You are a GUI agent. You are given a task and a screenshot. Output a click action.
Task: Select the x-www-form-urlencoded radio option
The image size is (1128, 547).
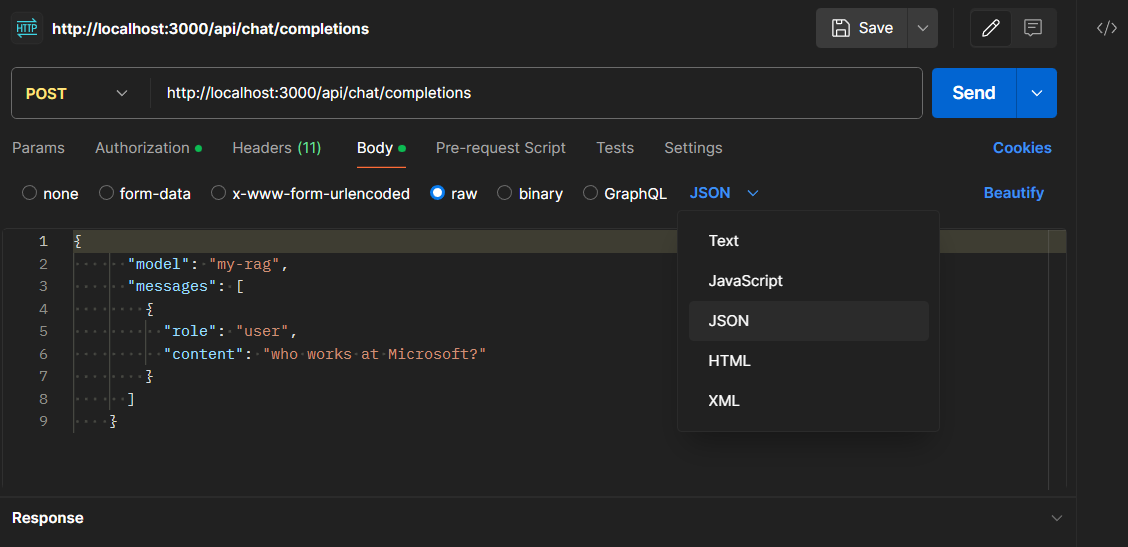pyautogui.click(x=218, y=193)
